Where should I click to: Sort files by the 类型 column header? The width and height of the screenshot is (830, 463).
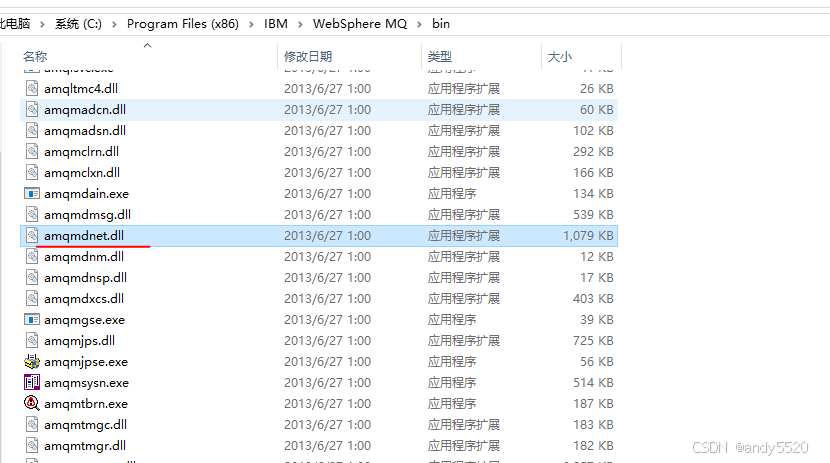440,56
